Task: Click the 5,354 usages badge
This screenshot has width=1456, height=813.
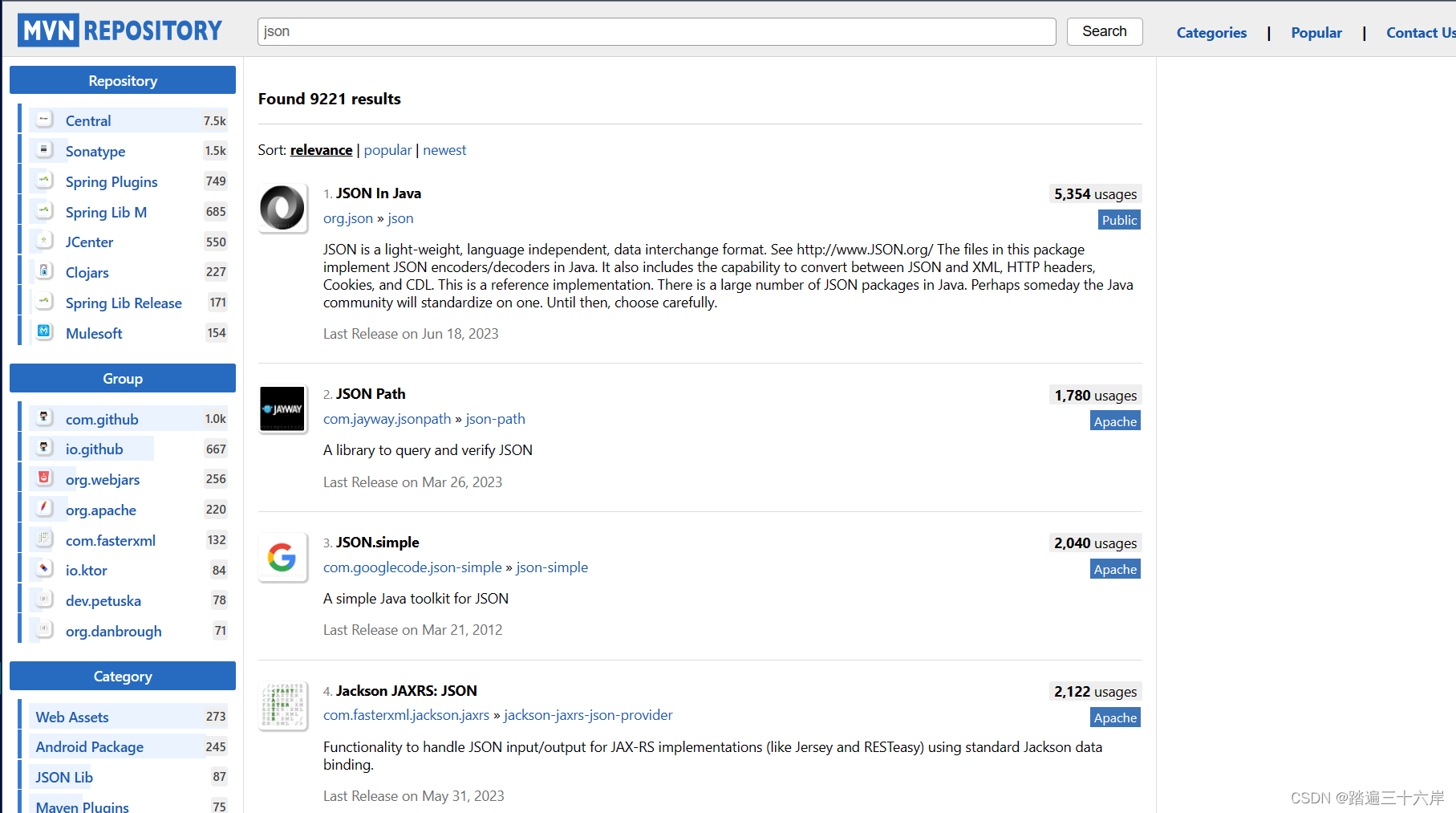Action: [x=1095, y=194]
